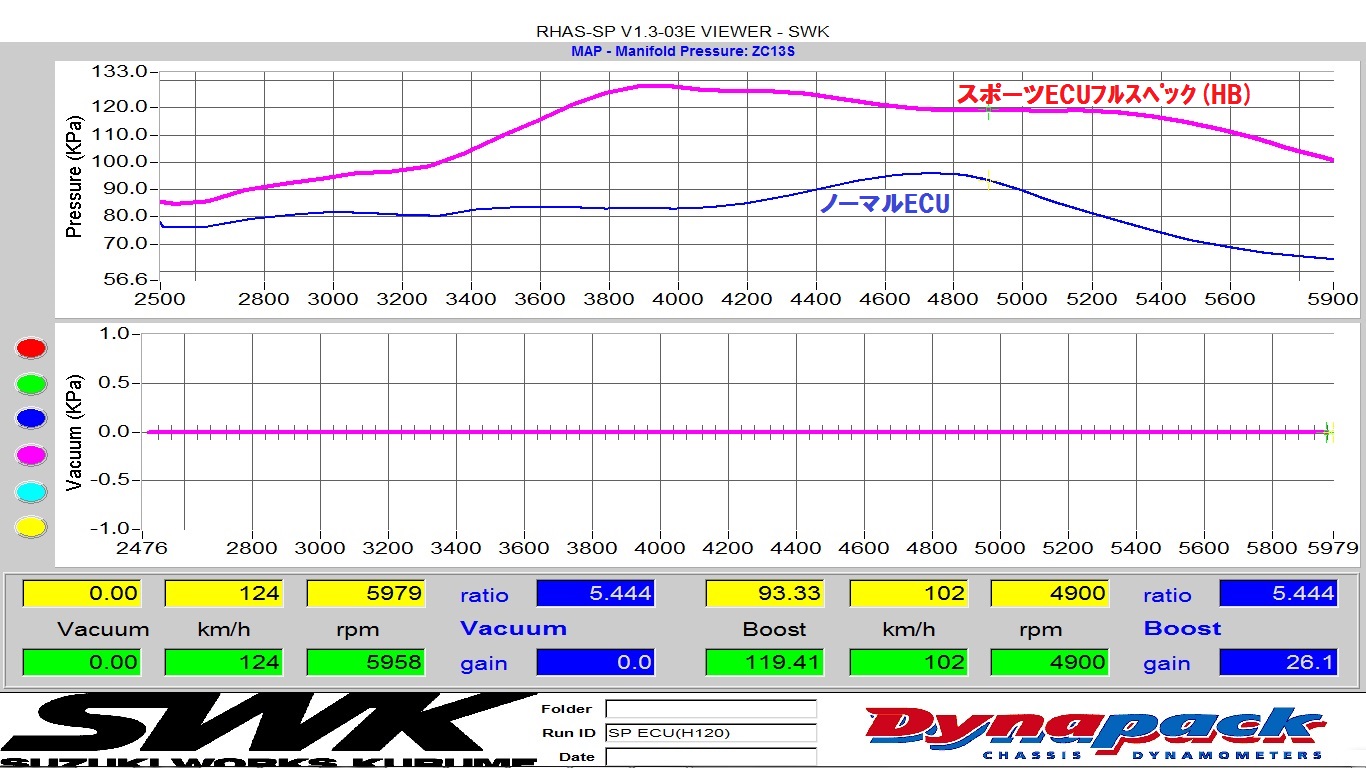
Task: Click the MAP - Manifold Pressure: ZC13S title
Action: click(x=683, y=51)
